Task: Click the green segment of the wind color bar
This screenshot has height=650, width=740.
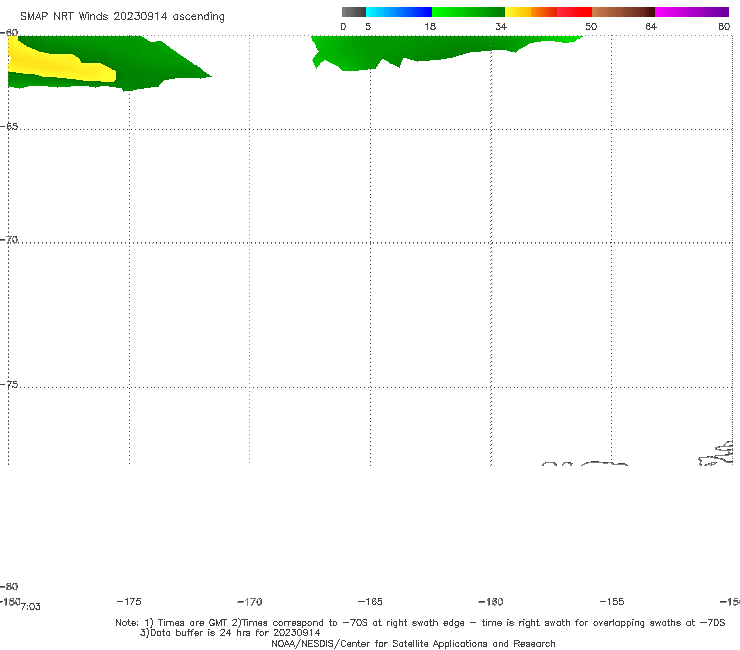Action: 468,12
